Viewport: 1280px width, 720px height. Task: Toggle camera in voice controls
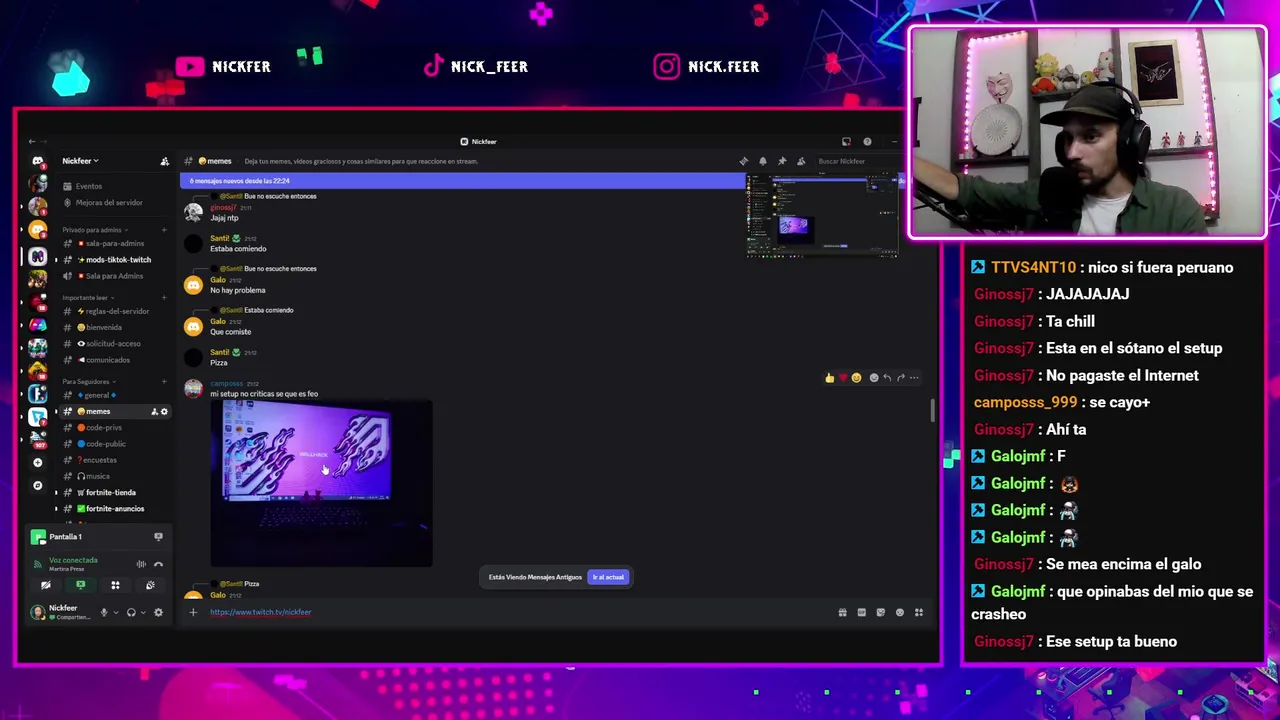pos(45,585)
